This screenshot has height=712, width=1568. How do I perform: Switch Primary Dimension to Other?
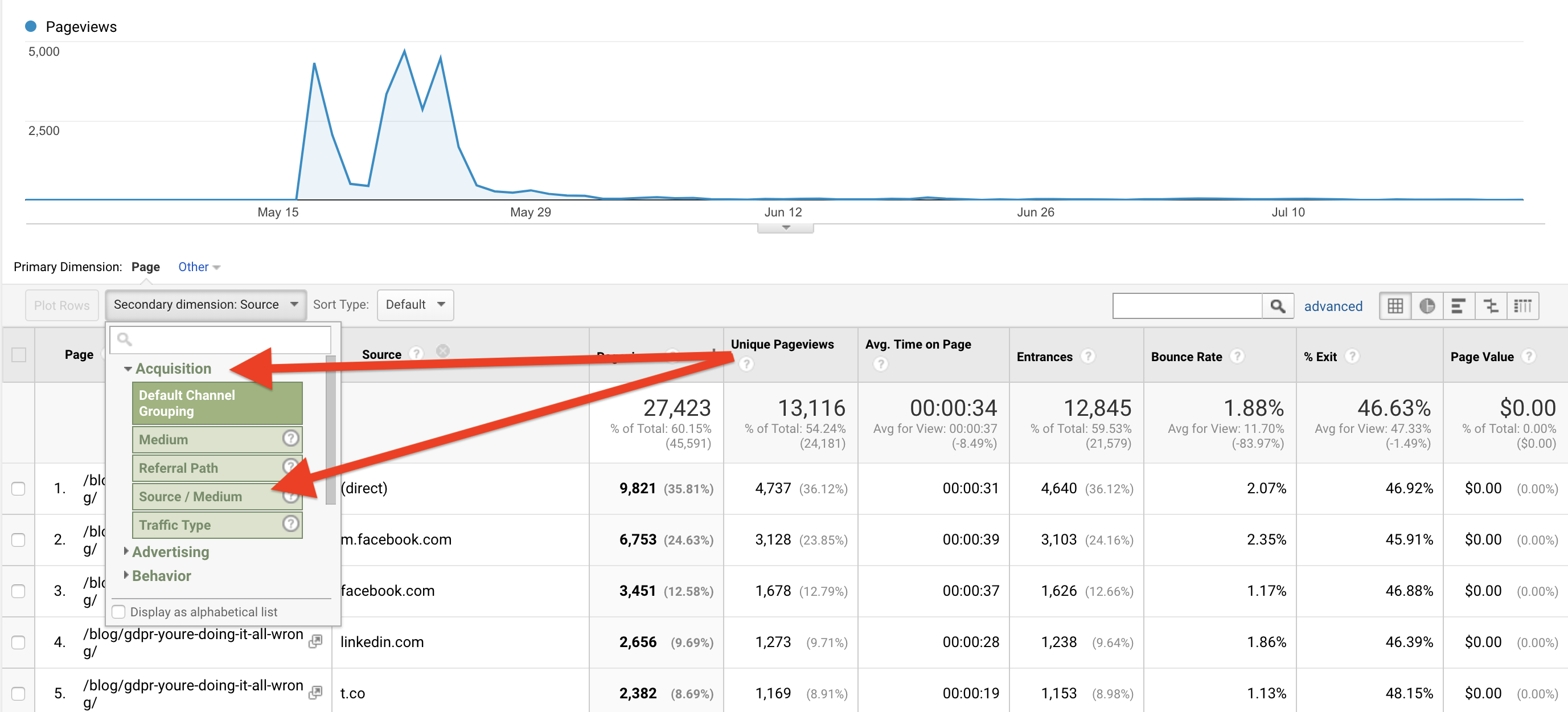coord(194,267)
